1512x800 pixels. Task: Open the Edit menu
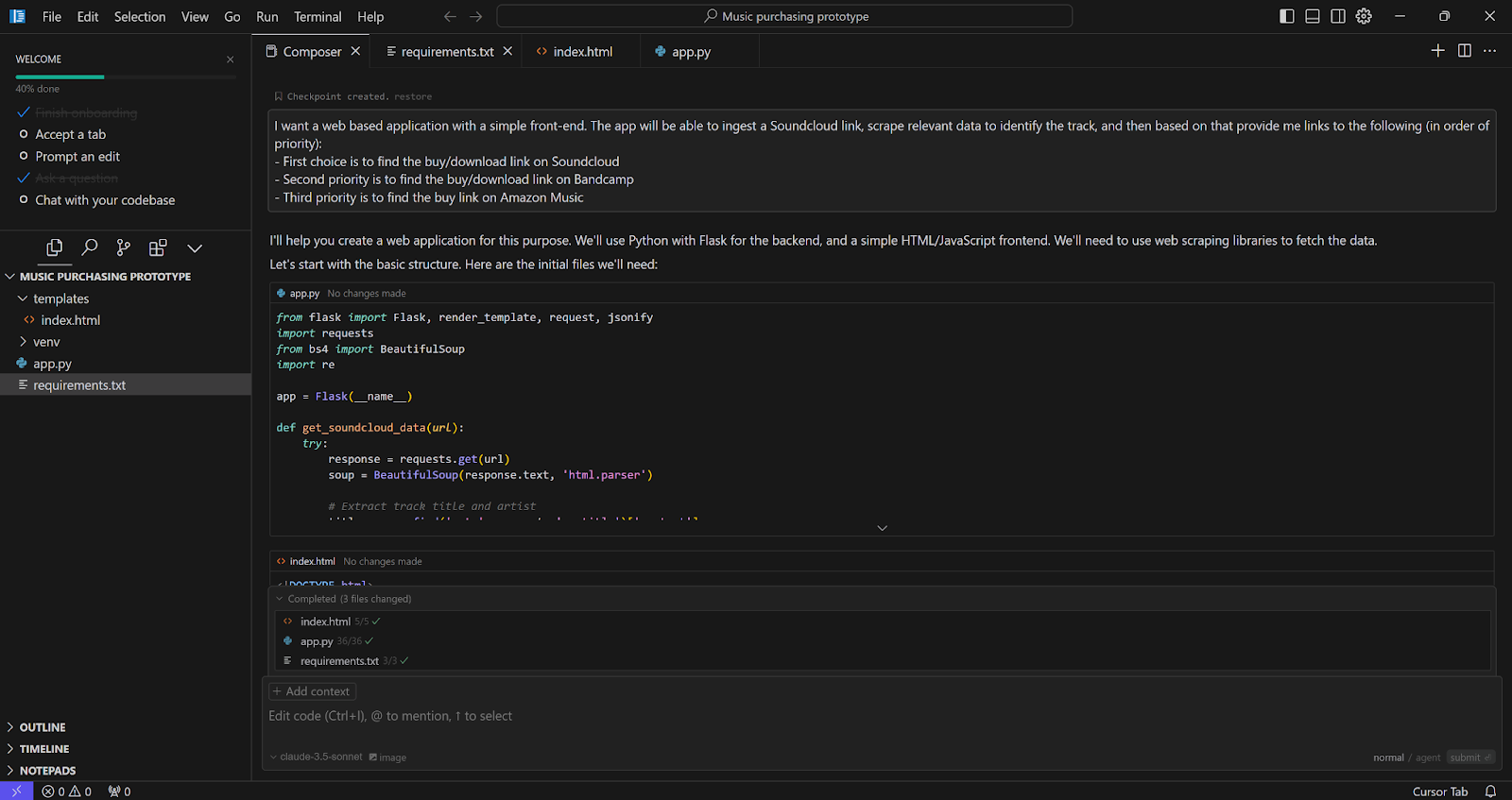click(x=88, y=16)
